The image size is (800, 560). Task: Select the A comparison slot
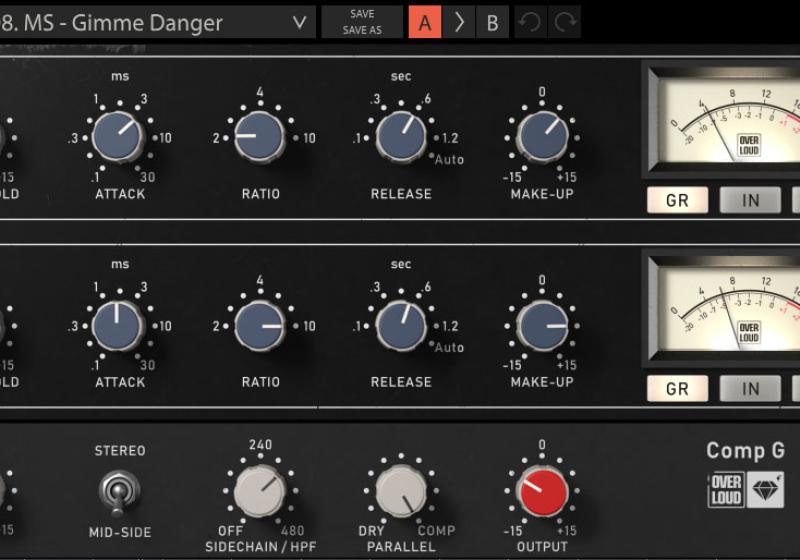(424, 22)
